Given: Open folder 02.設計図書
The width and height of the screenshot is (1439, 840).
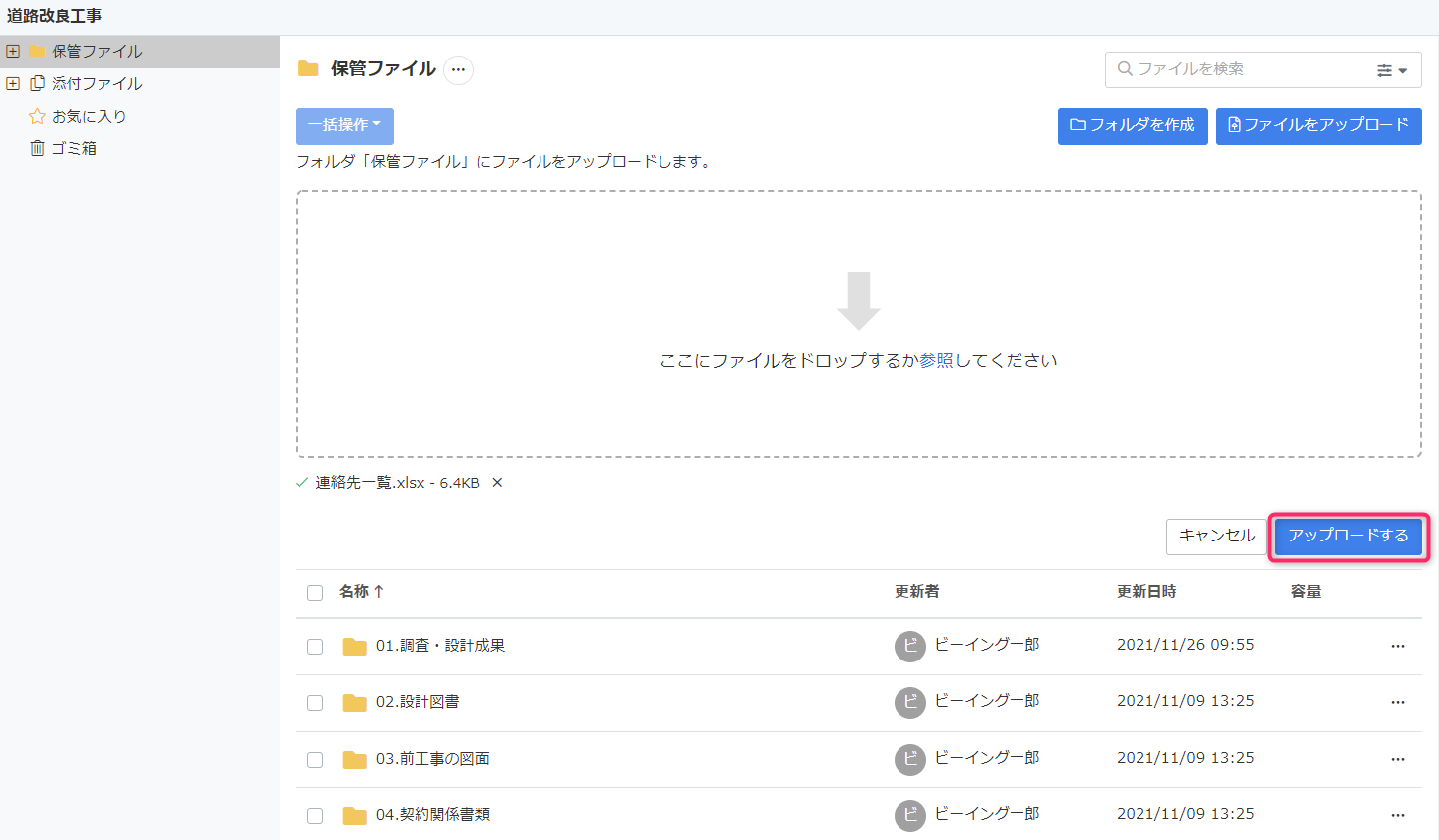Looking at the screenshot, I should click(418, 702).
